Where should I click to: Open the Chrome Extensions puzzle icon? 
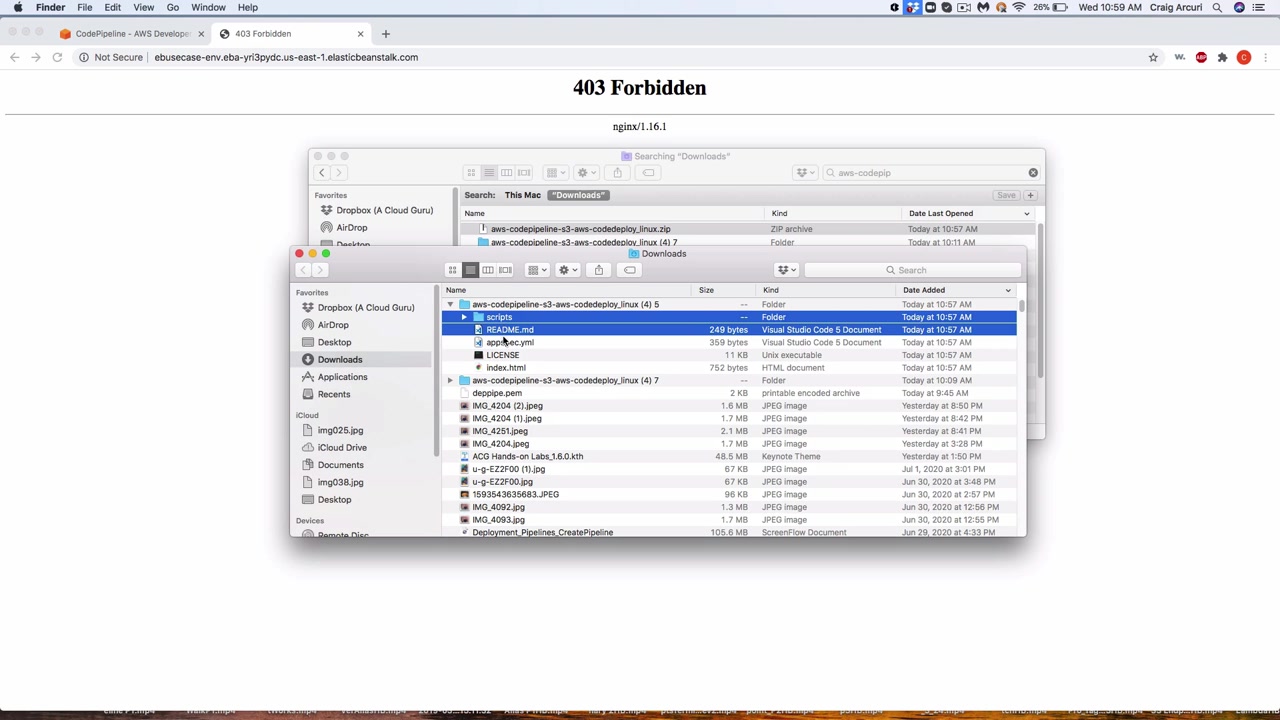(x=1222, y=57)
